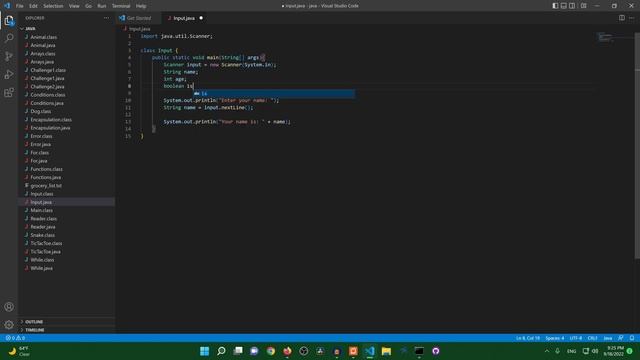This screenshot has height=360, width=640.
Task: Open the notifications bell in status bar
Action: (x=632, y=338)
